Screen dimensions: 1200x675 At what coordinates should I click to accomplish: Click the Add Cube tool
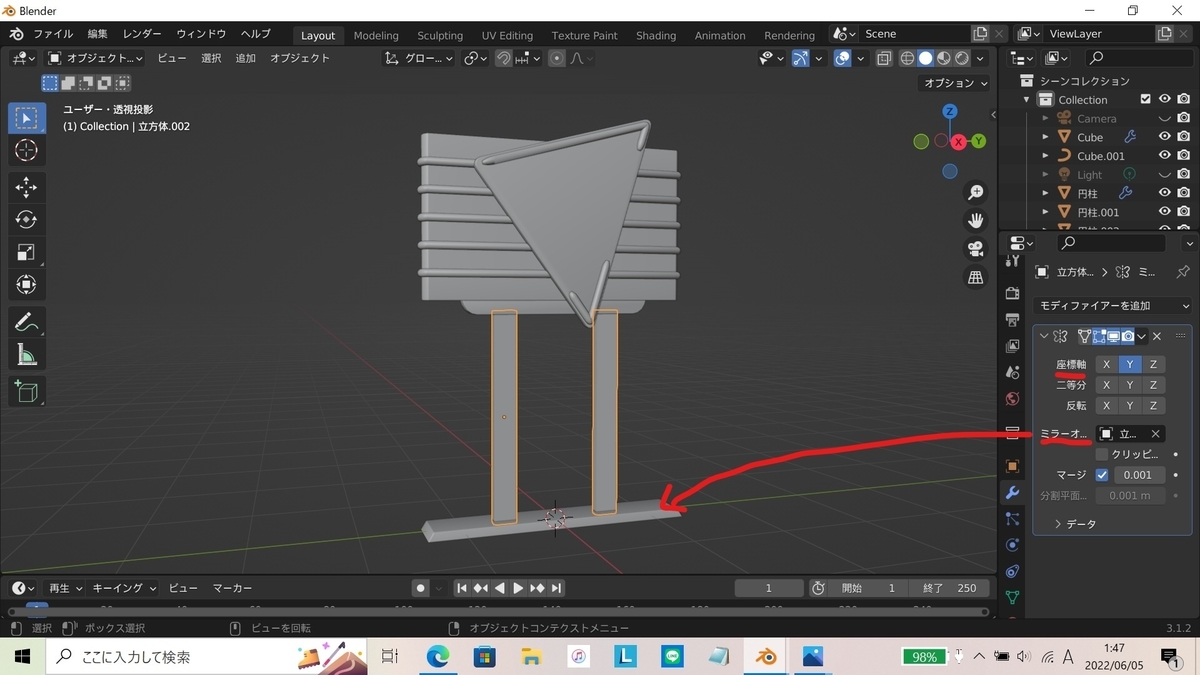[27, 391]
